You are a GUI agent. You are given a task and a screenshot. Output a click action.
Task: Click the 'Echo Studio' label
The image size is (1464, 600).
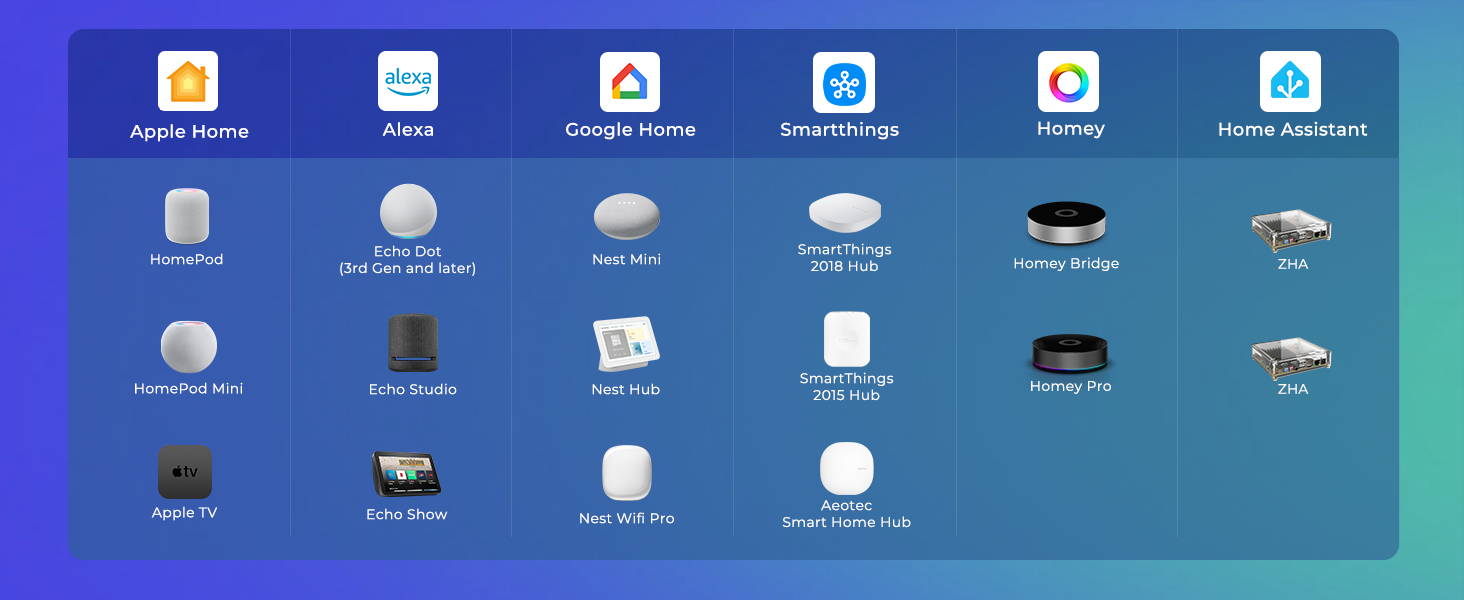(x=413, y=389)
